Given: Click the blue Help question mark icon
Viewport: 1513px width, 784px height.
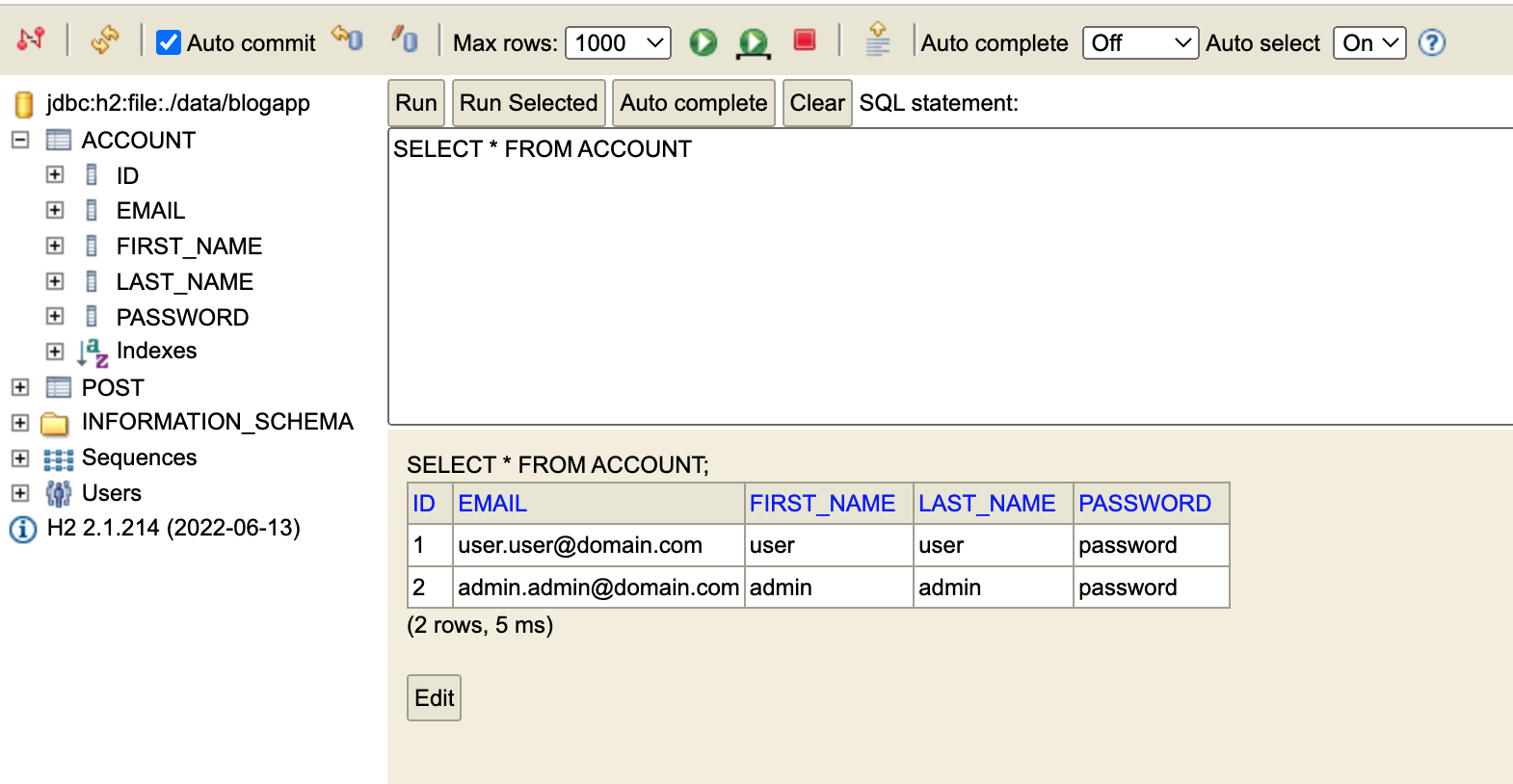Looking at the screenshot, I should point(1432,42).
